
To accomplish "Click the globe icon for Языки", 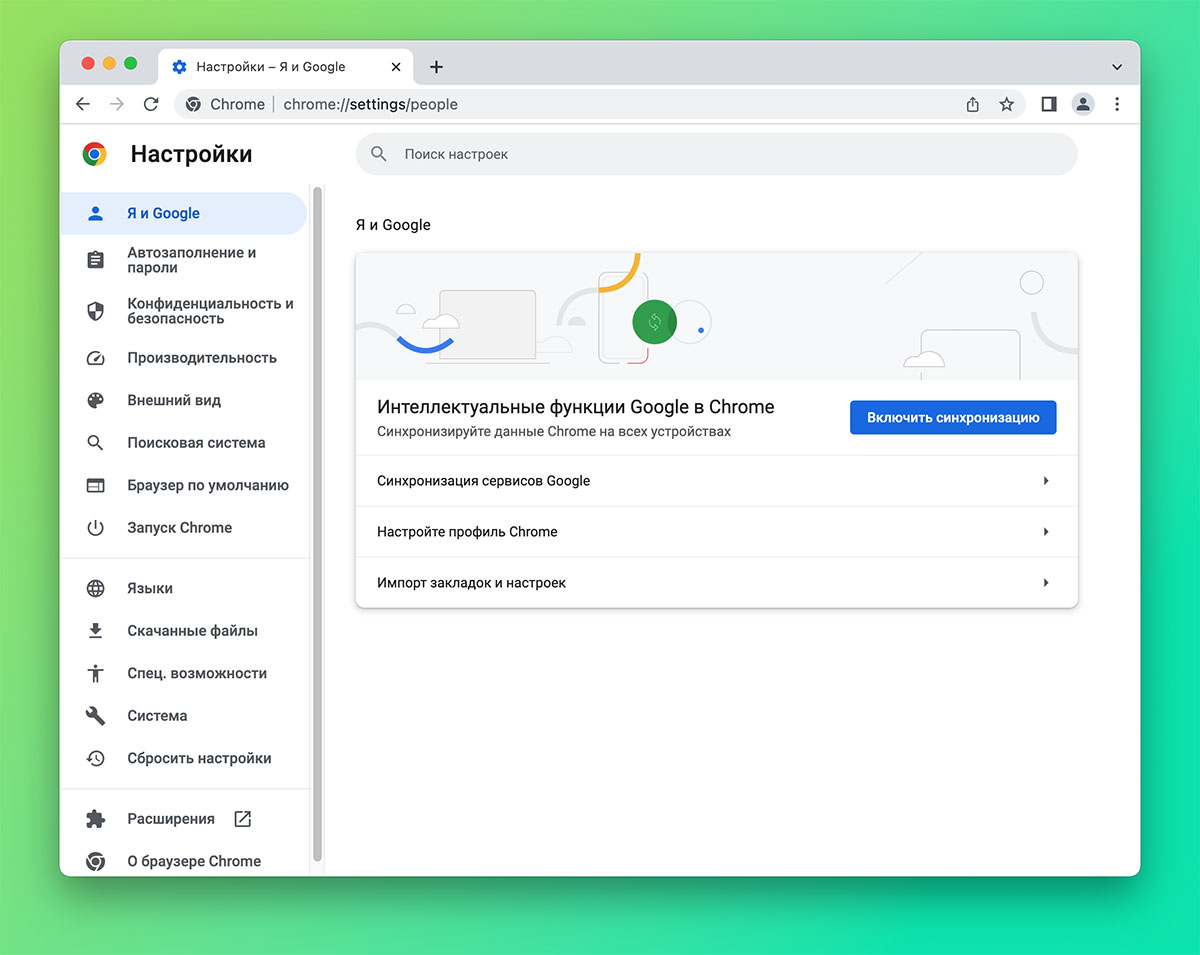I will coord(95,588).
